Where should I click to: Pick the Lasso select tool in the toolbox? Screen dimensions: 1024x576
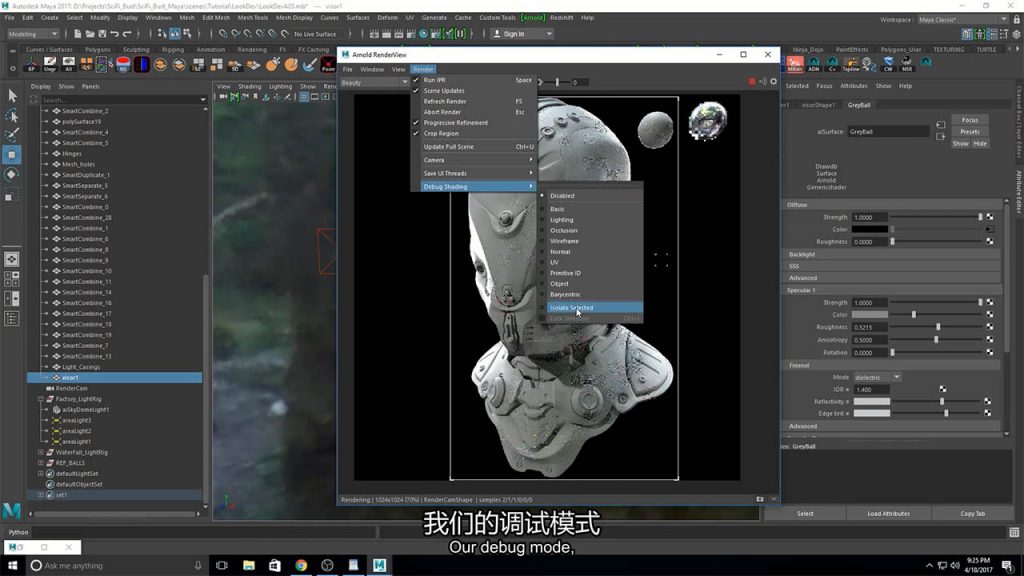[x=12, y=116]
